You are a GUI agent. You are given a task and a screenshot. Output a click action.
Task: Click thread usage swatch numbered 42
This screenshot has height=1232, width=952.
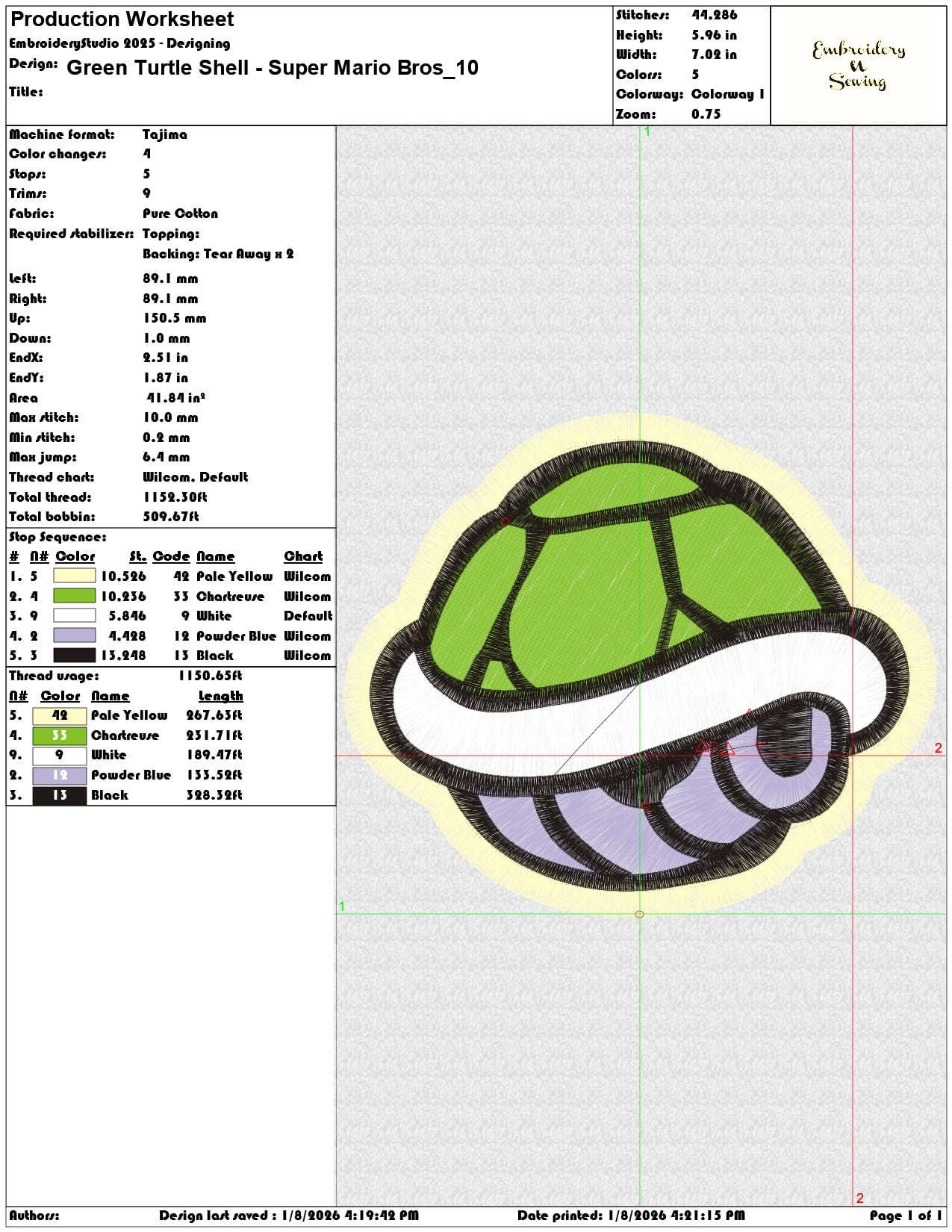pyautogui.click(x=60, y=715)
